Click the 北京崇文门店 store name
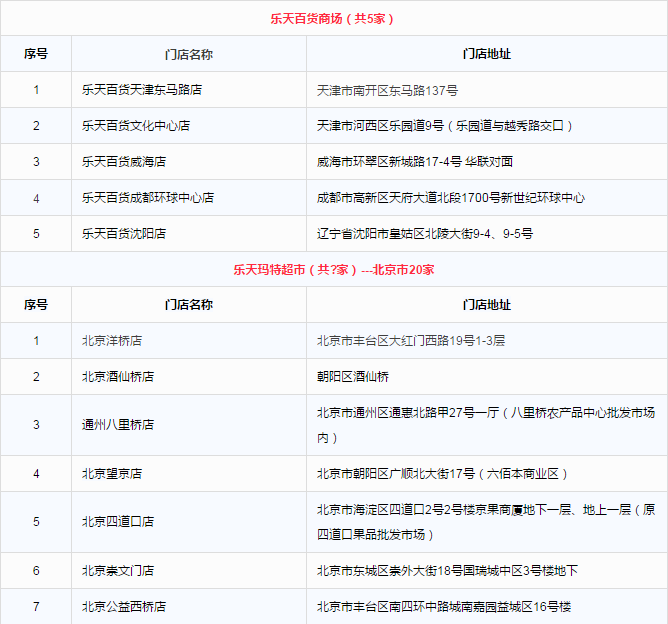The width and height of the screenshot is (668, 624). click(118, 571)
